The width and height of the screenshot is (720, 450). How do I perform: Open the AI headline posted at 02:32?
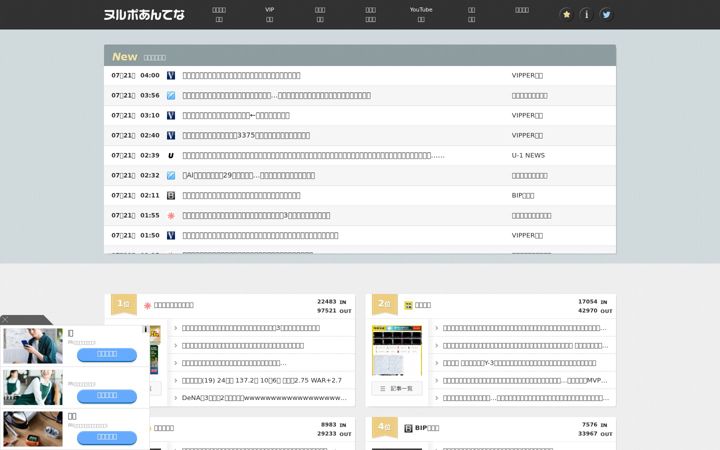[248, 175]
